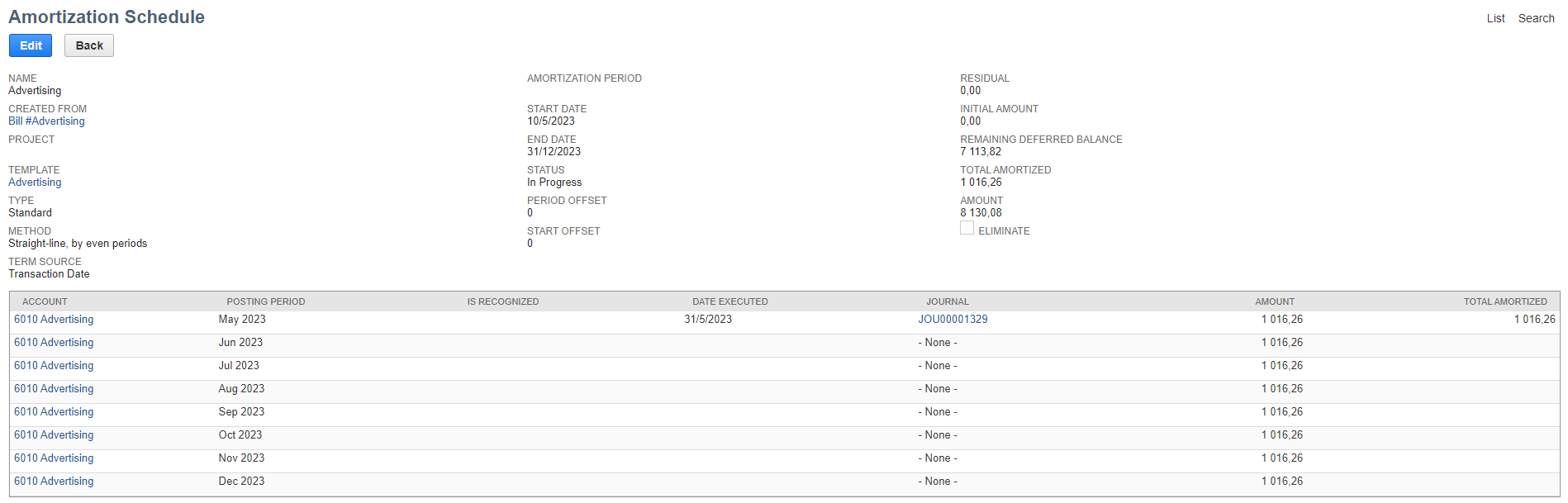Open the Advertising template link
The height and width of the screenshot is (503, 1568).
point(35,183)
